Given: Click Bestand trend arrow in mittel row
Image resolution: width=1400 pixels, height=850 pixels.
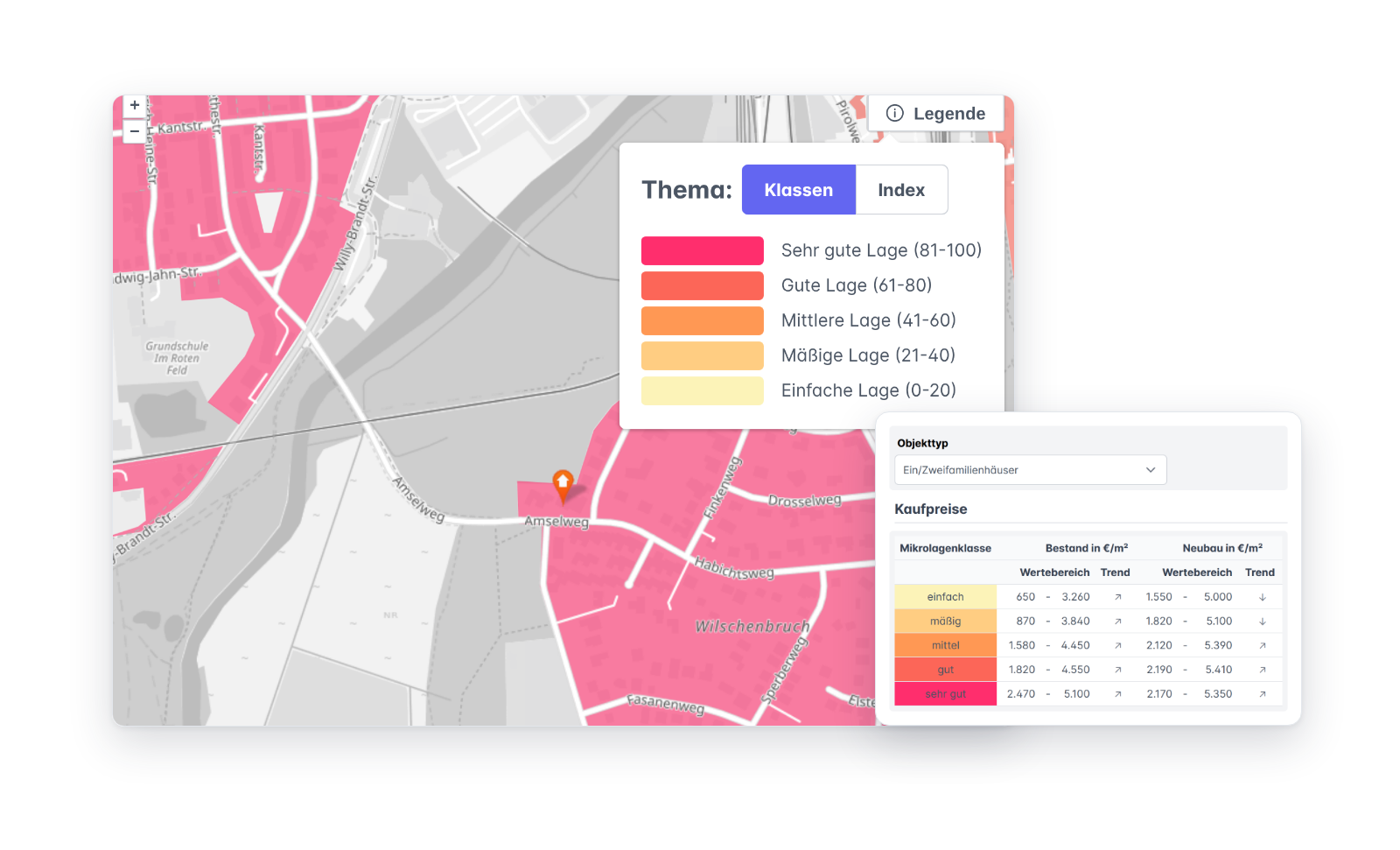Looking at the screenshot, I should click(x=1117, y=645).
